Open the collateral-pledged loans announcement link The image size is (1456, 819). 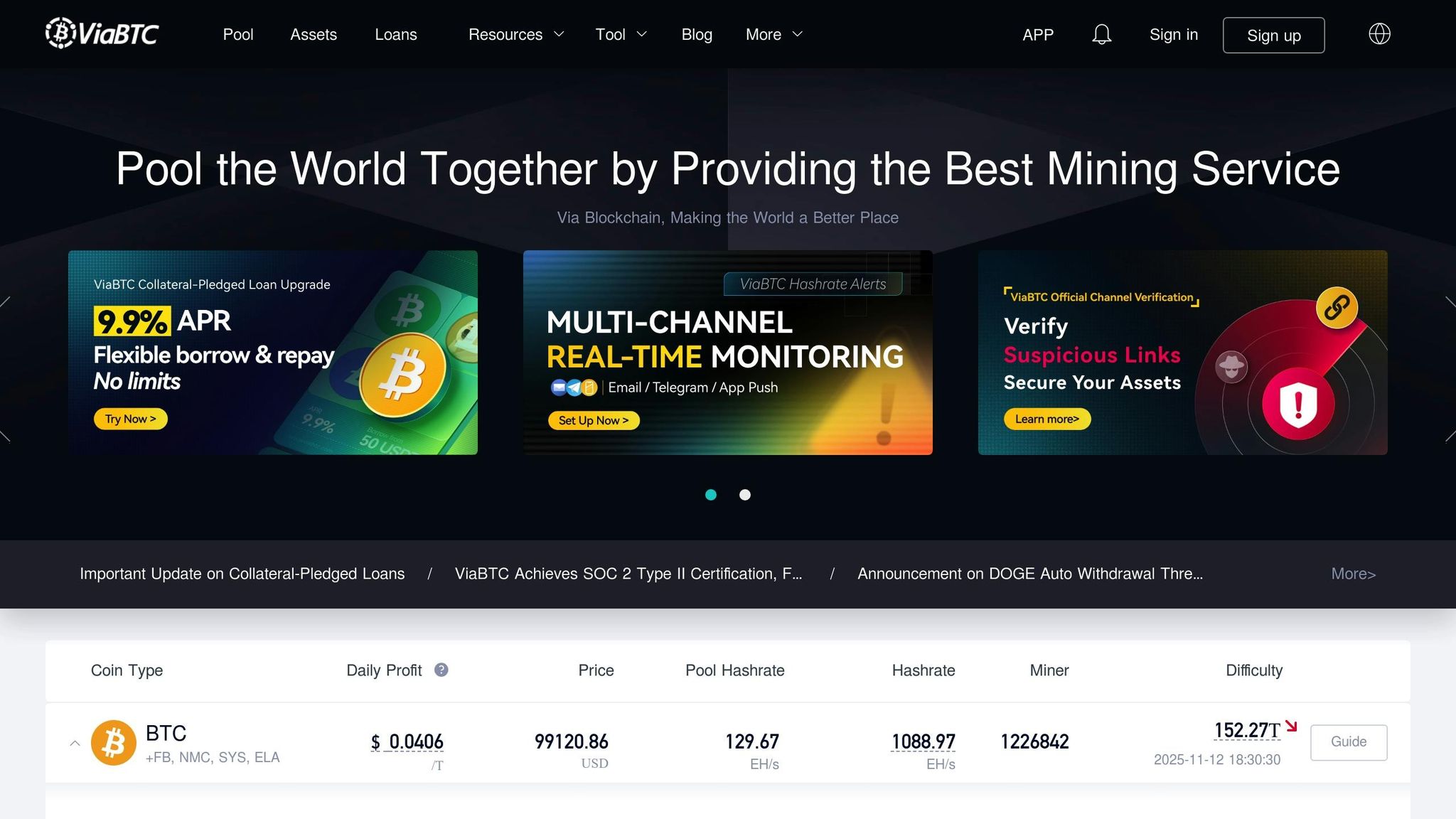(x=242, y=573)
